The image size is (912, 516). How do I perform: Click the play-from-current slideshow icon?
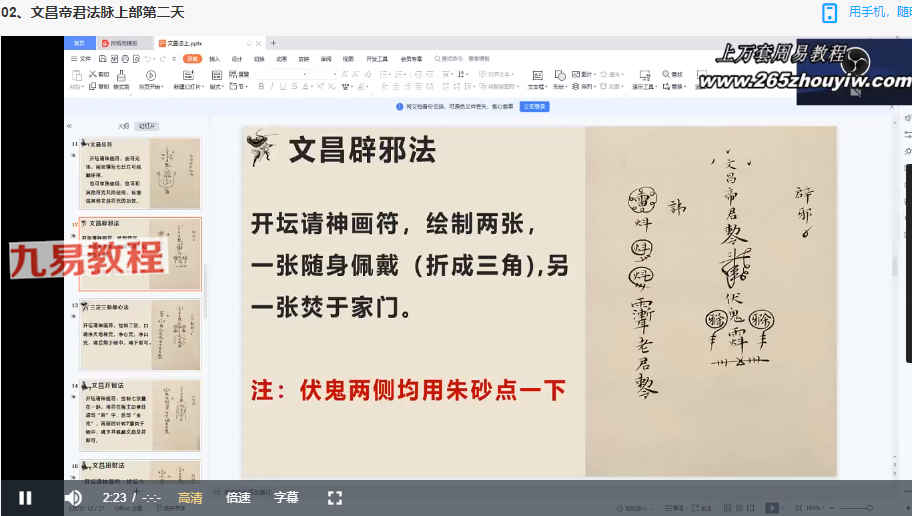151,76
